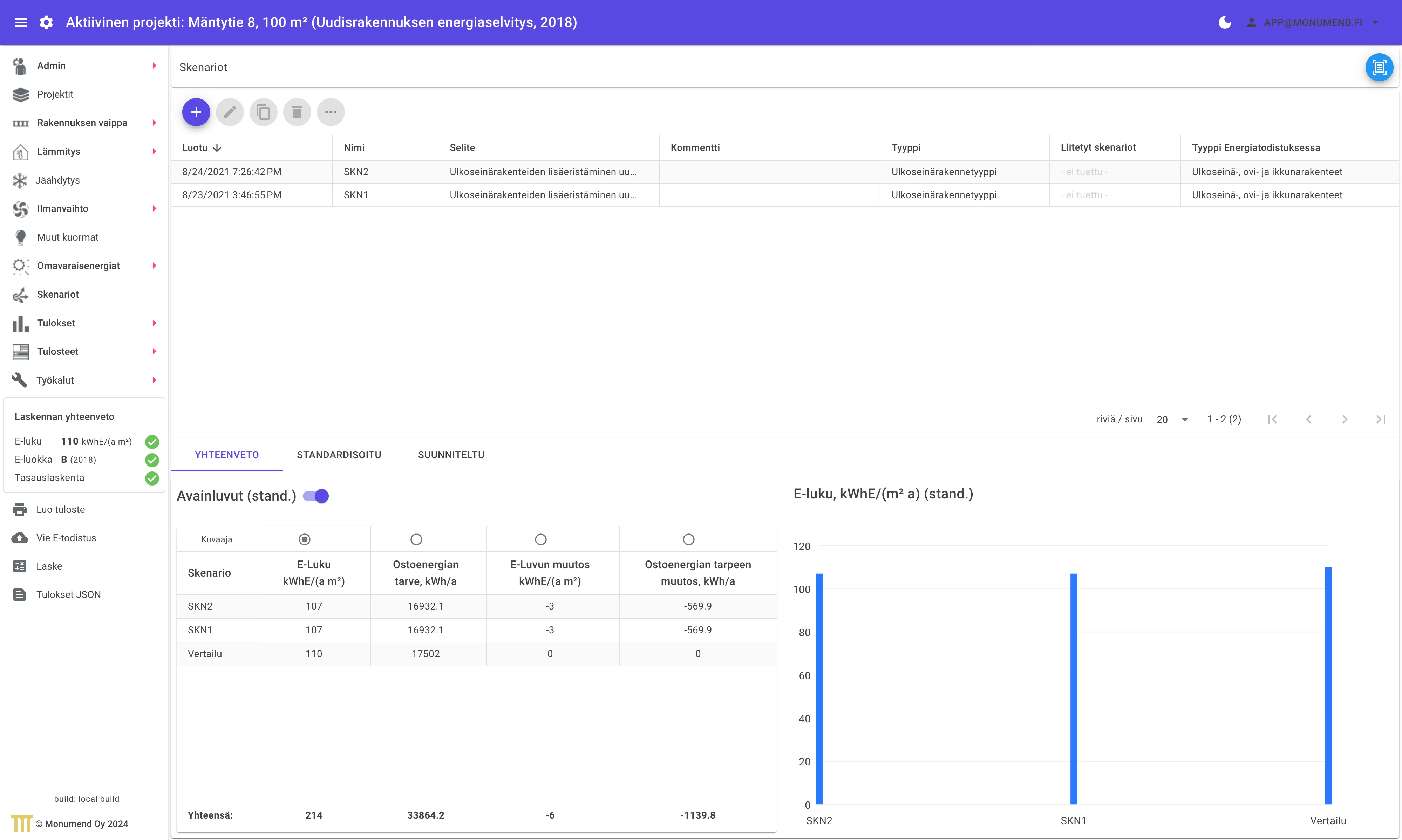
Task: Expand the Rakennuksen vaippa submenu arrow
Action: click(x=154, y=123)
